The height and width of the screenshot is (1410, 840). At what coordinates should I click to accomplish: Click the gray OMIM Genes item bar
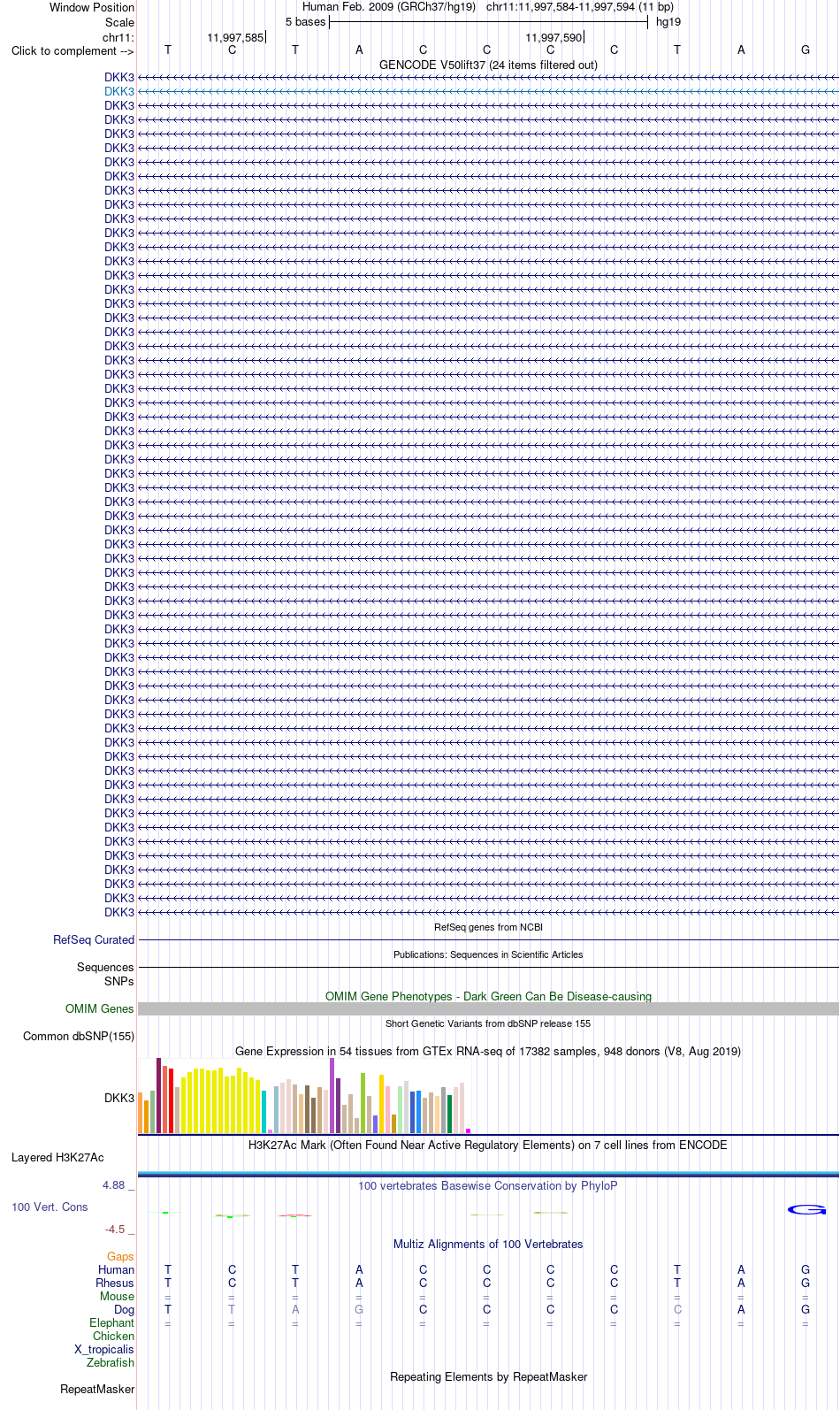click(488, 1008)
